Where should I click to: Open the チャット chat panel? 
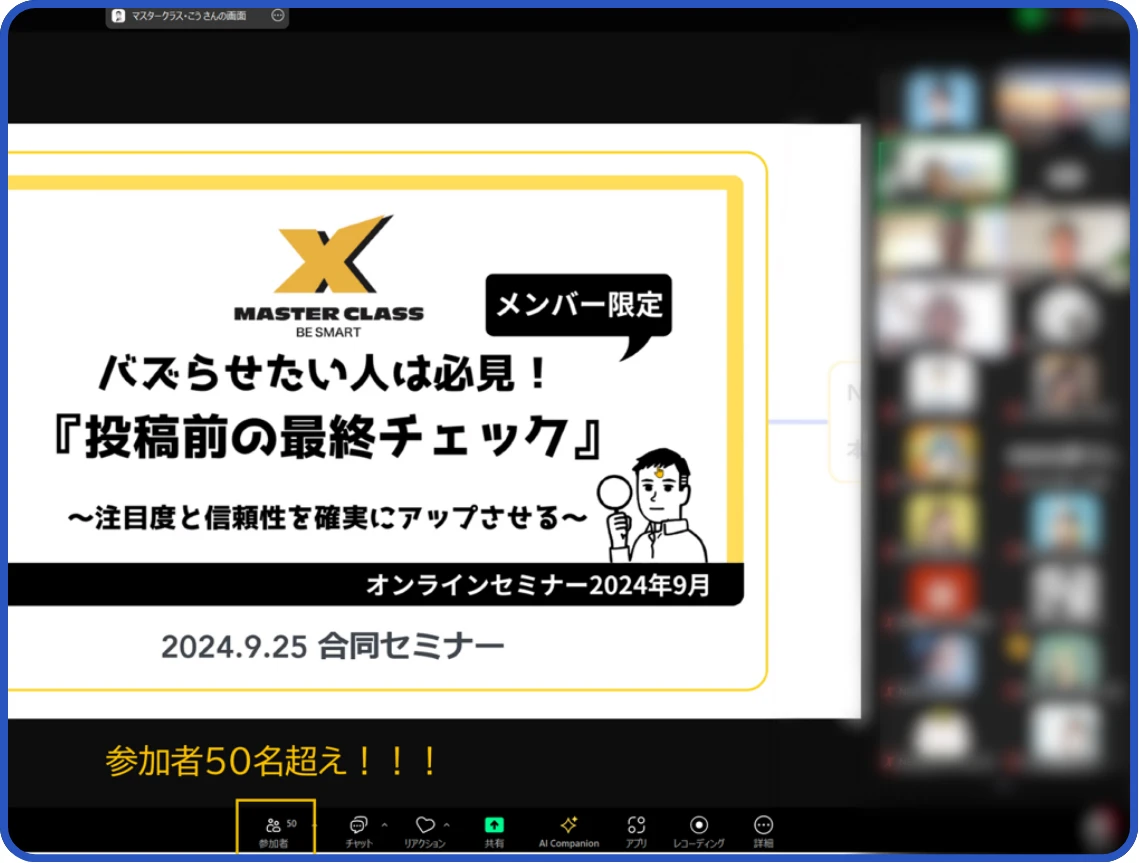[x=358, y=832]
